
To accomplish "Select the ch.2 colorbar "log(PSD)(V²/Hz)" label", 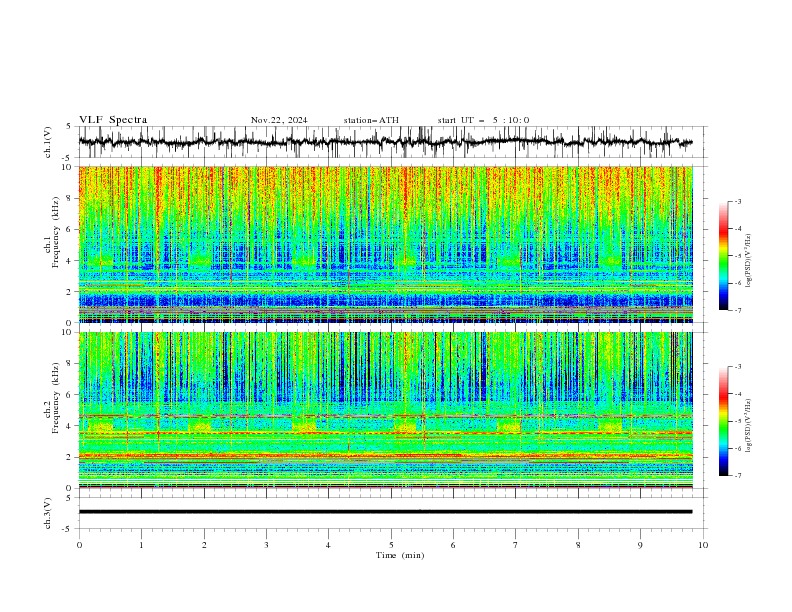I will click(x=749, y=426).
